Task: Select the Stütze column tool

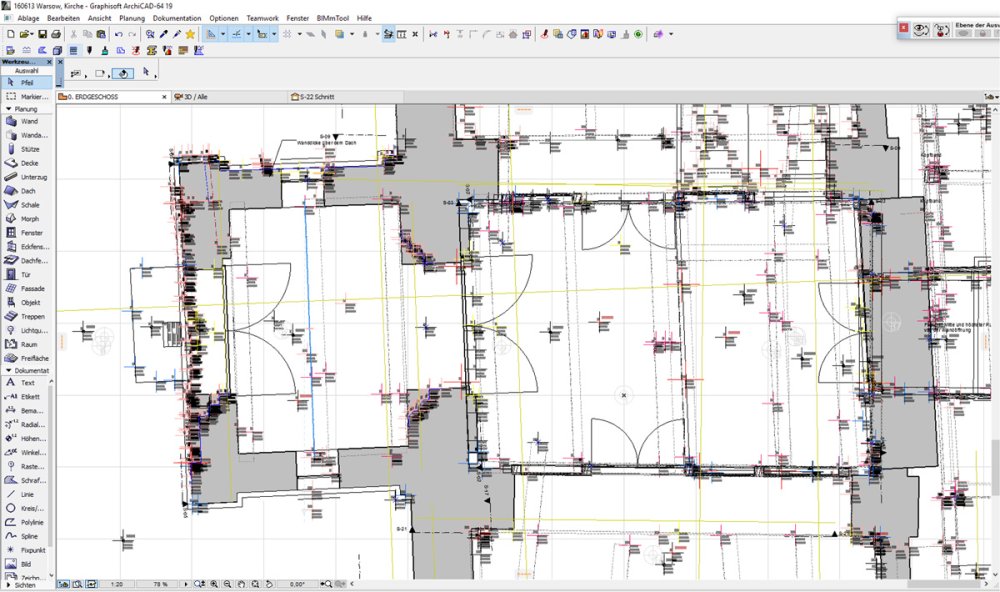Action: coord(28,149)
